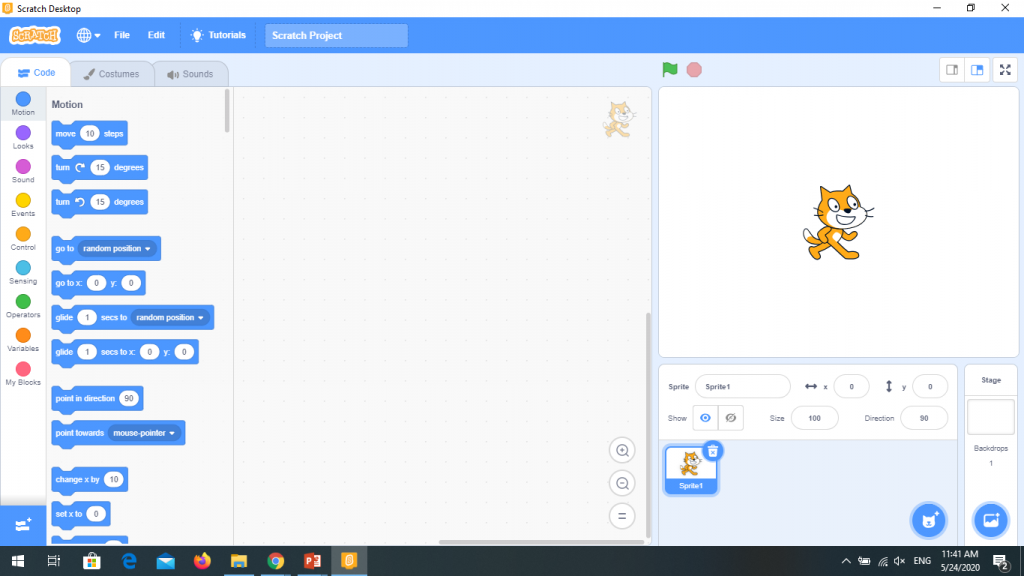The width and height of the screenshot is (1024, 576).
Task: Open the 'point towards mouse-pointer' dropdown
Action: tap(172, 433)
